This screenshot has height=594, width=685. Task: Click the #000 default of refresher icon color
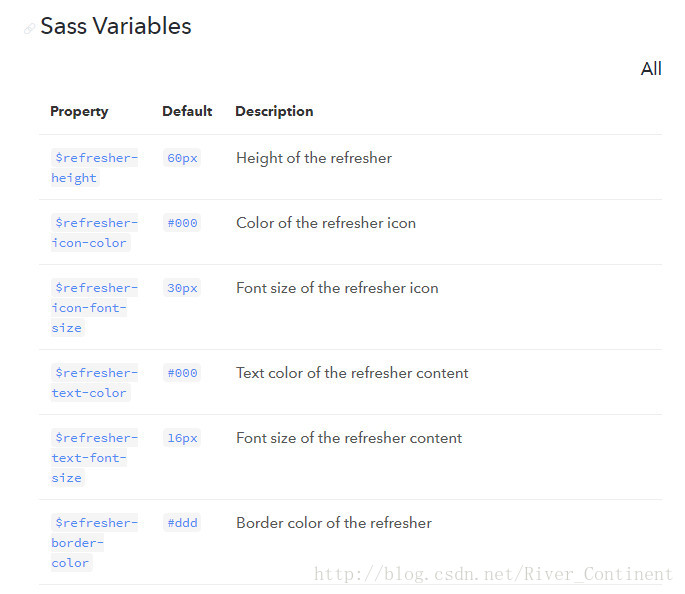[x=182, y=223]
